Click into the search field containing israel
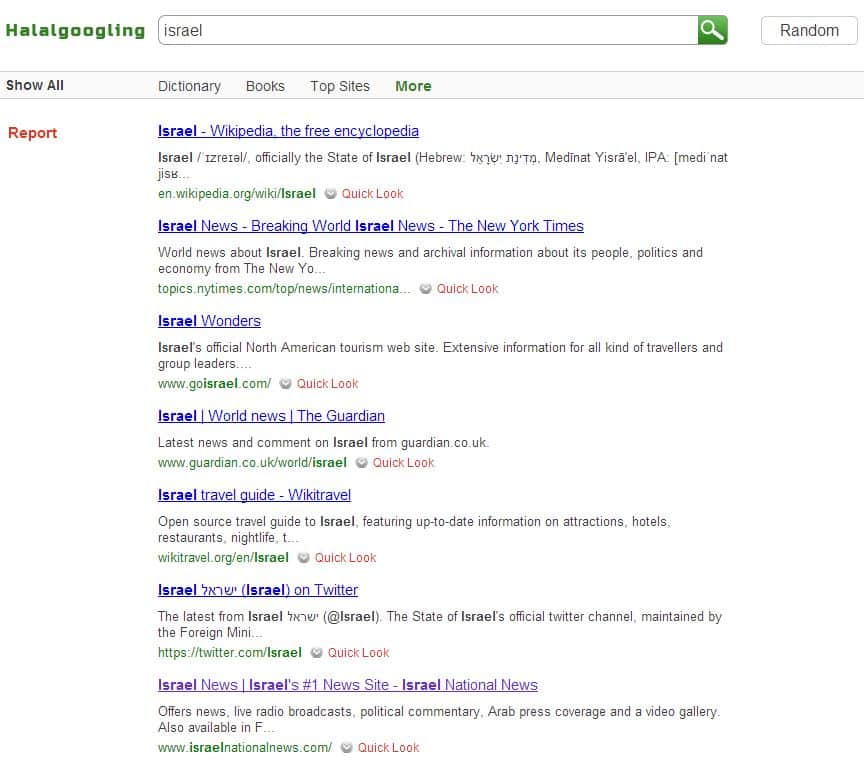The width and height of the screenshot is (864, 768). (x=428, y=30)
